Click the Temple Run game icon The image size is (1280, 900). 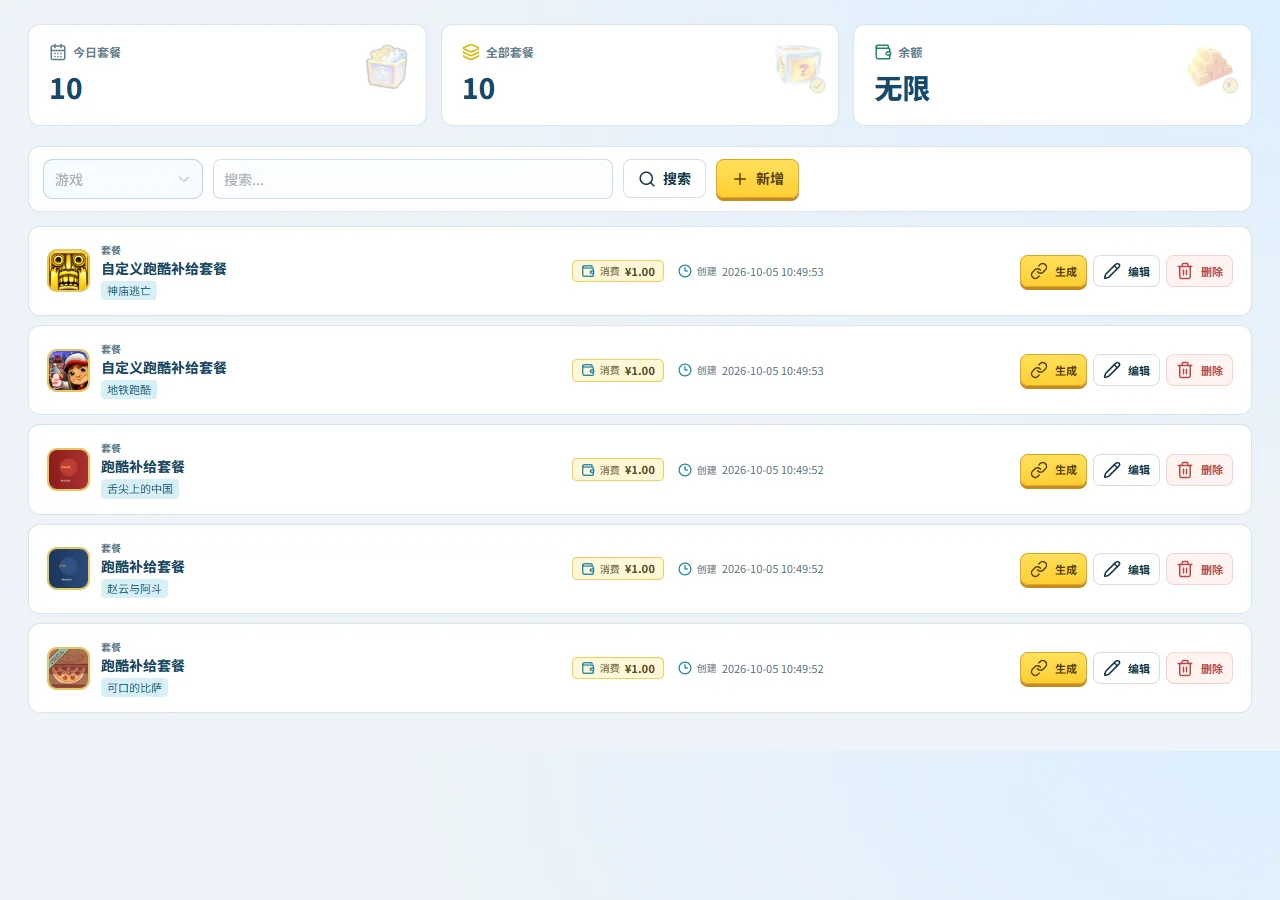pyautogui.click(x=68, y=270)
